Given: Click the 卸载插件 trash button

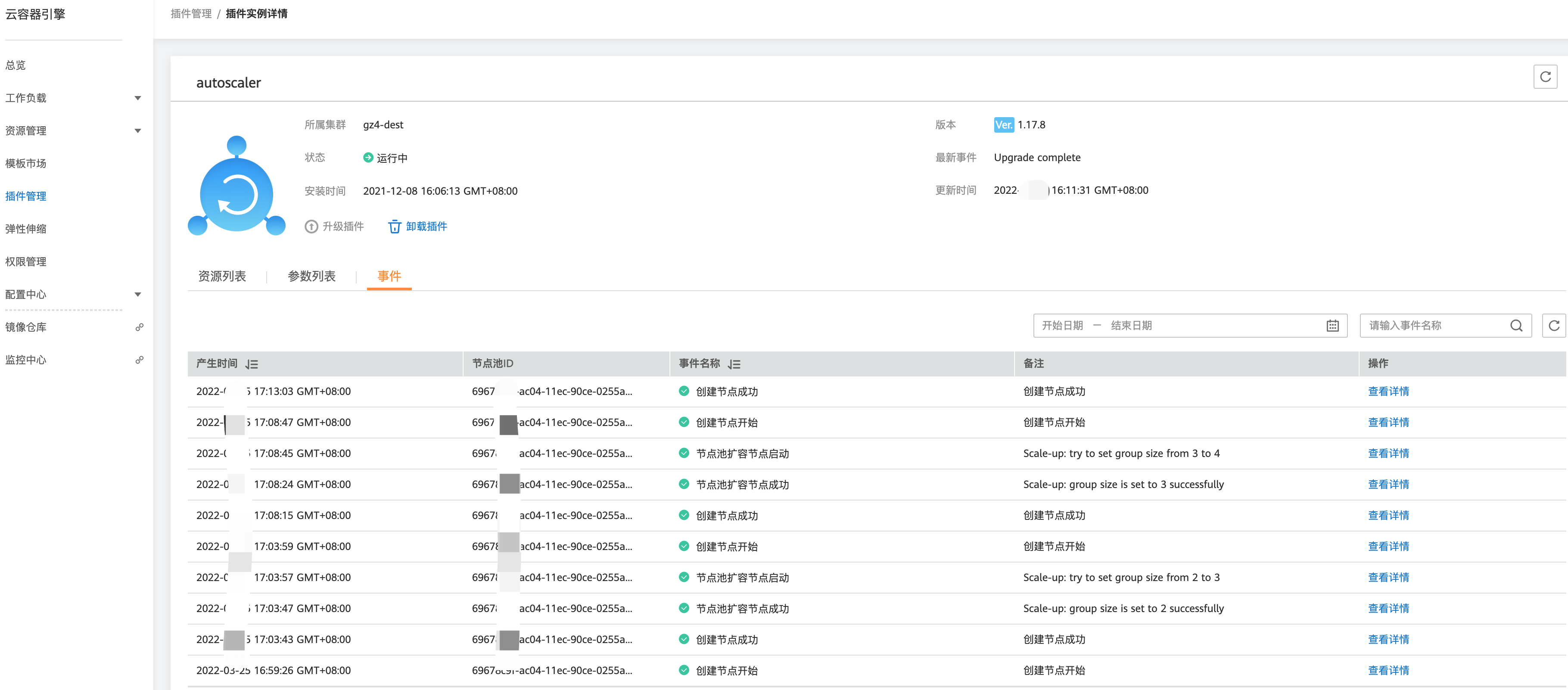Looking at the screenshot, I should point(417,227).
